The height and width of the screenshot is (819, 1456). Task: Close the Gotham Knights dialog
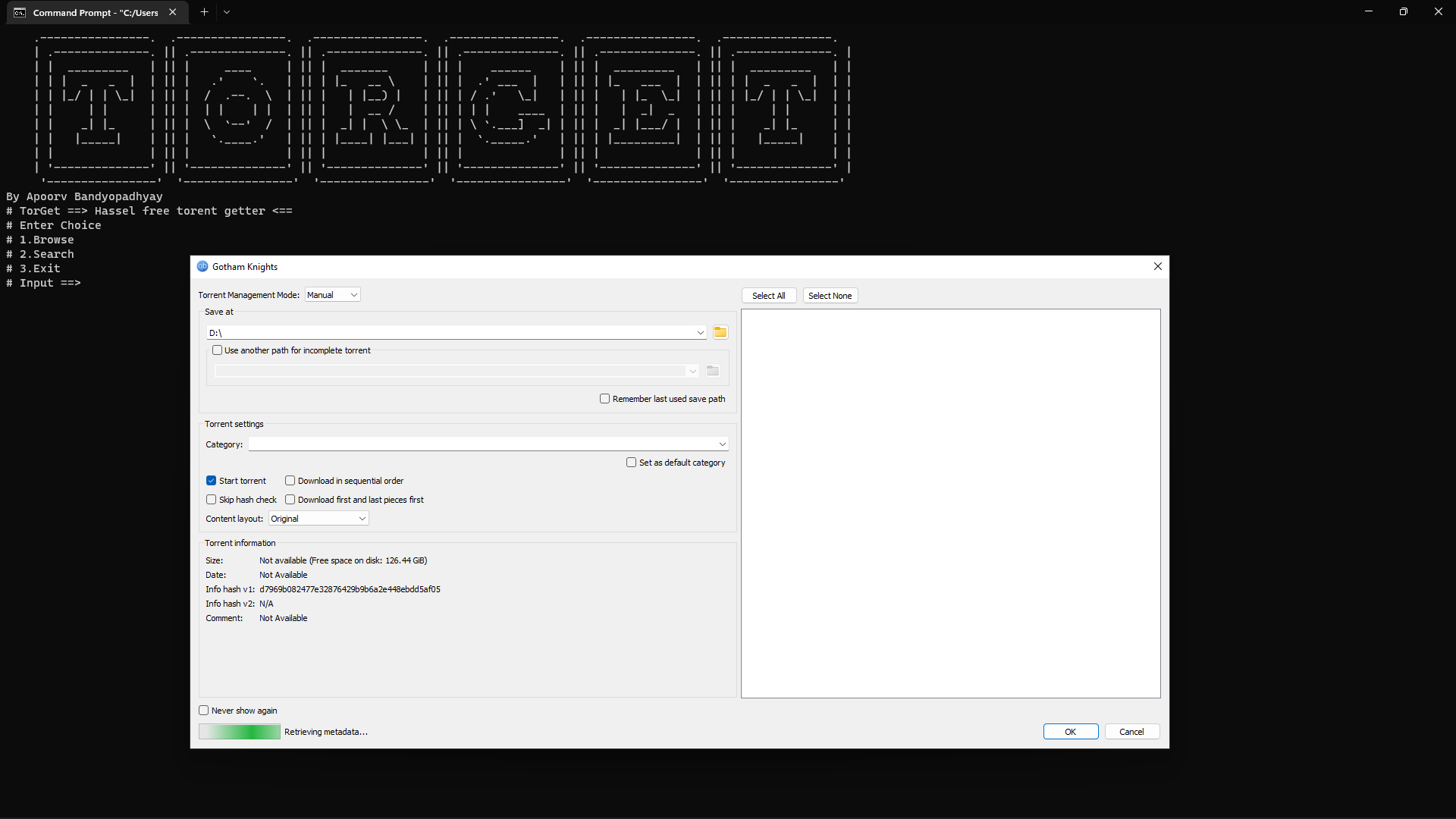coord(1157,266)
